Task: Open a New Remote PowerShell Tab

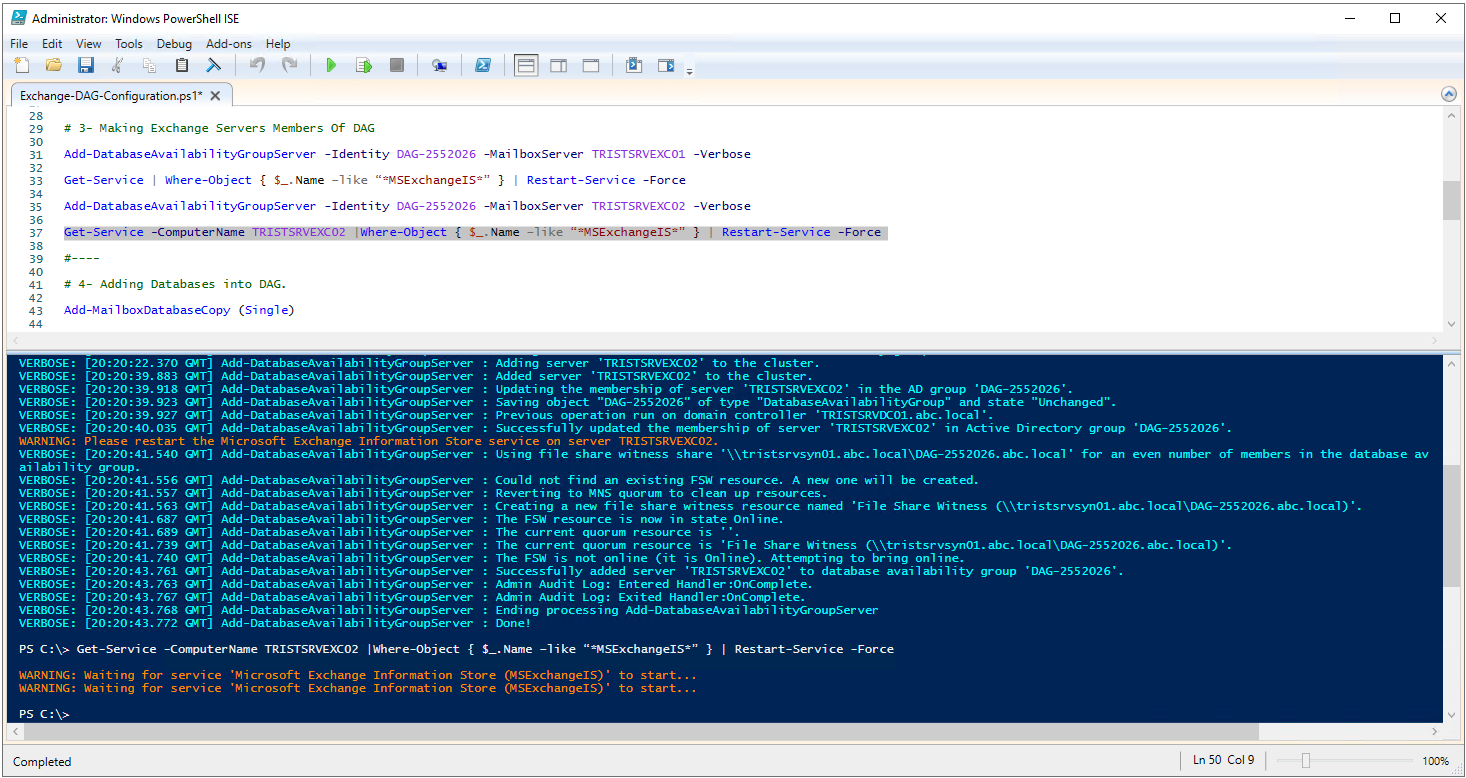Action: [x=440, y=66]
